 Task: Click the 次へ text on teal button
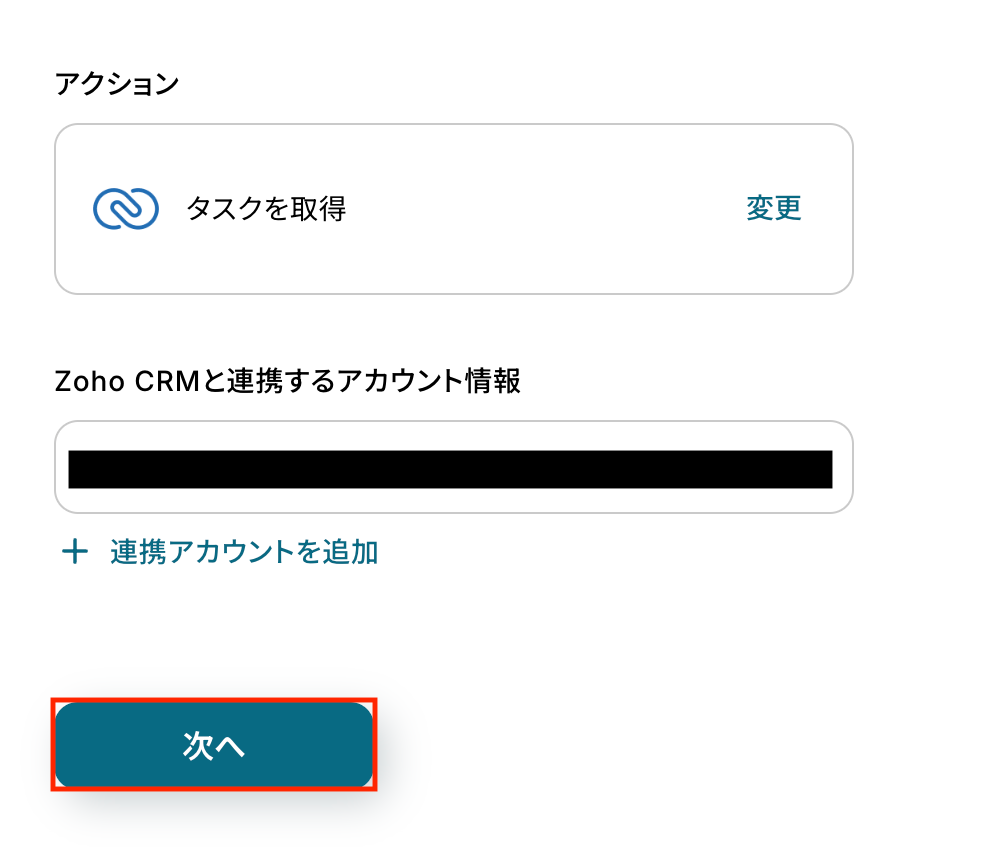coord(214,745)
